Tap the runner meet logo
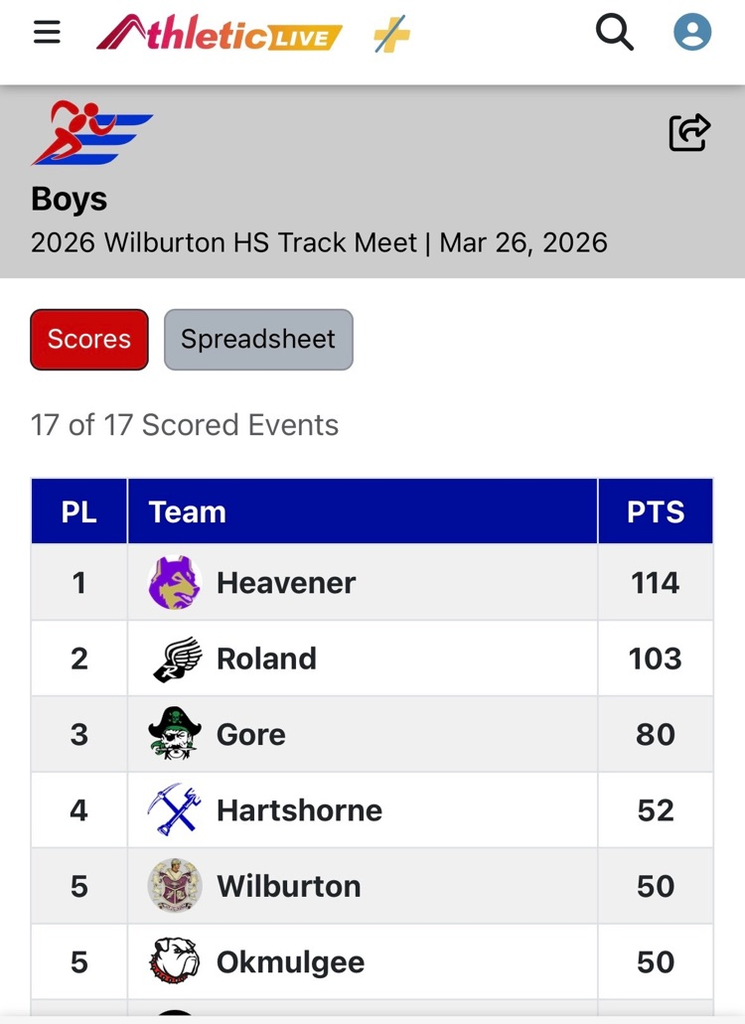Image resolution: width=745 pixels, height=1024 pixels. (91, 132)
